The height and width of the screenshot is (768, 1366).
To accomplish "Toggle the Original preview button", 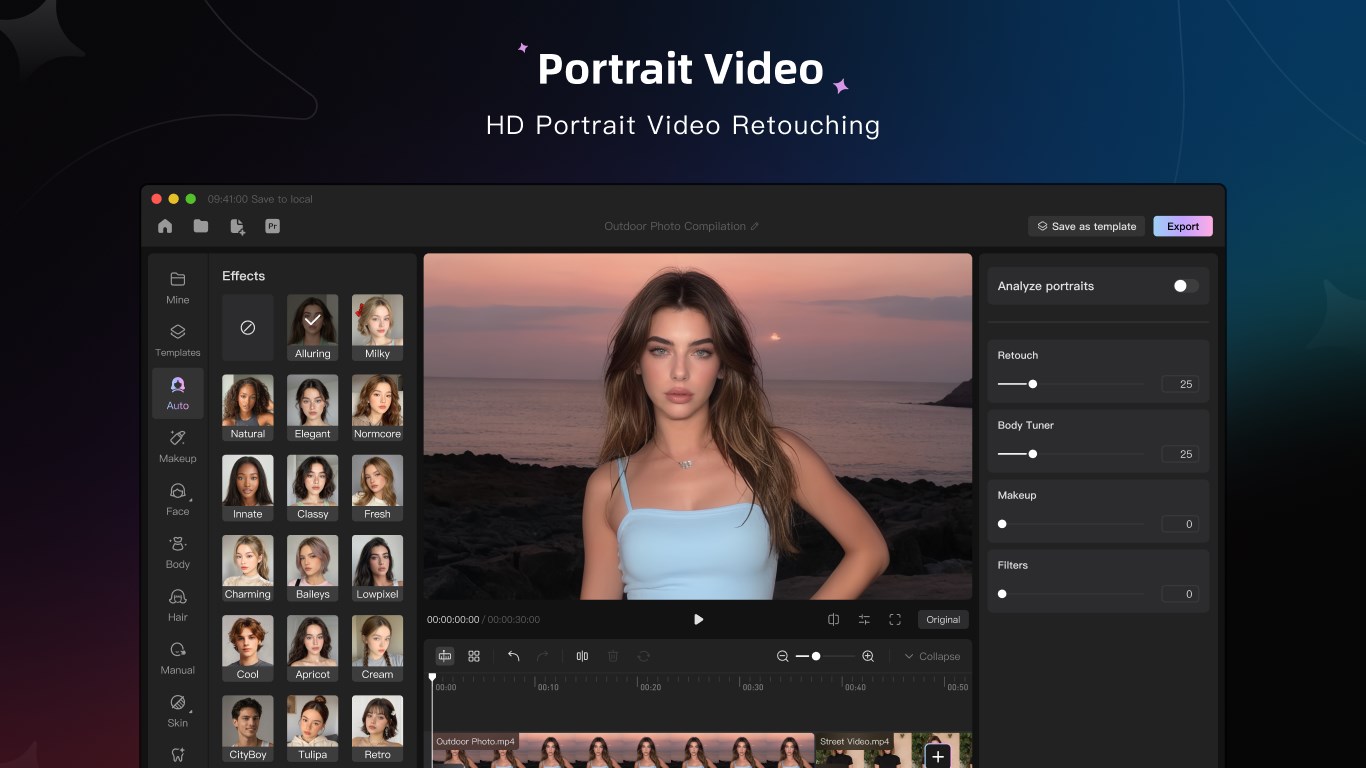I will [x=942, y=620].
